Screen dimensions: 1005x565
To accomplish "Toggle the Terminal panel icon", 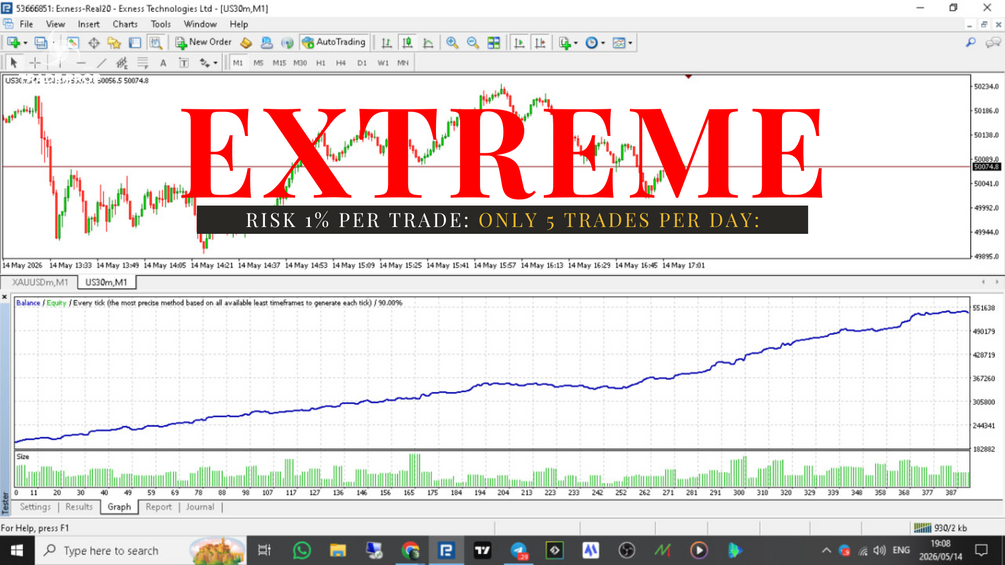I will pos(135,43).
